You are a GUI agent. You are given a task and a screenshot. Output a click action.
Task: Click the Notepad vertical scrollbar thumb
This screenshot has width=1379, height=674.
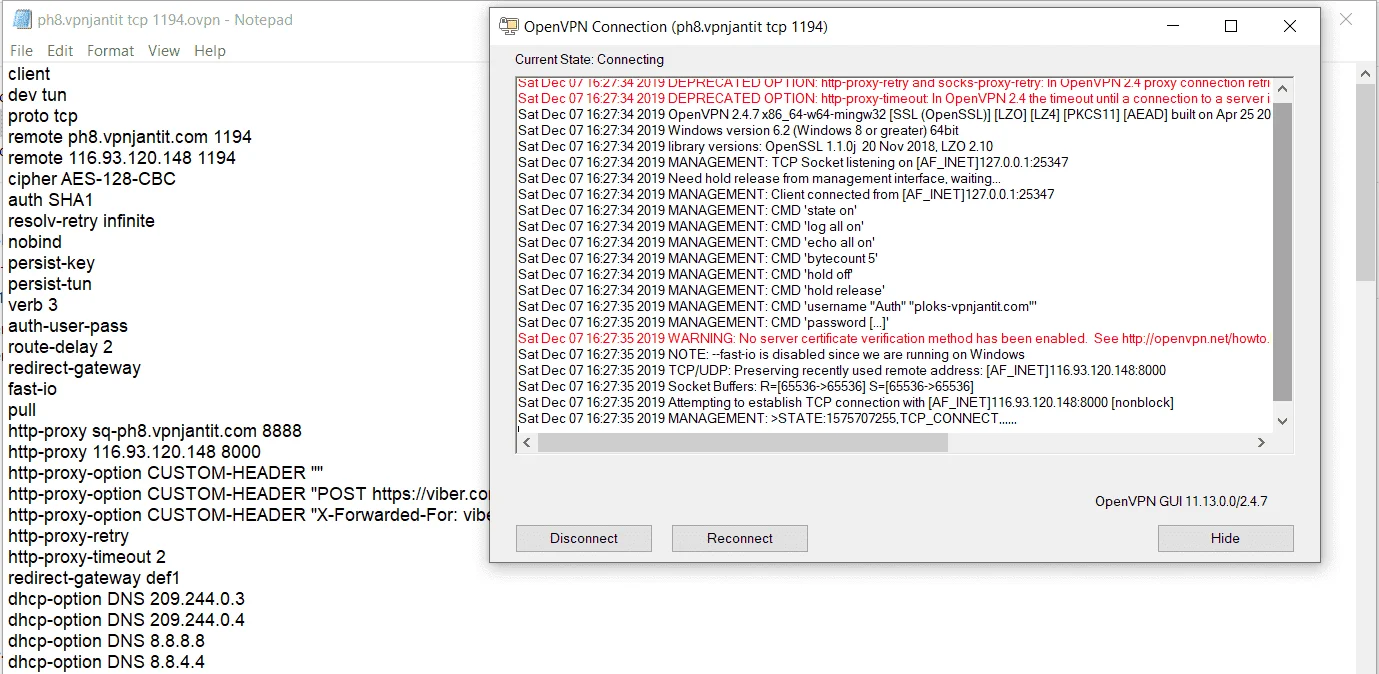point(1366,182)
